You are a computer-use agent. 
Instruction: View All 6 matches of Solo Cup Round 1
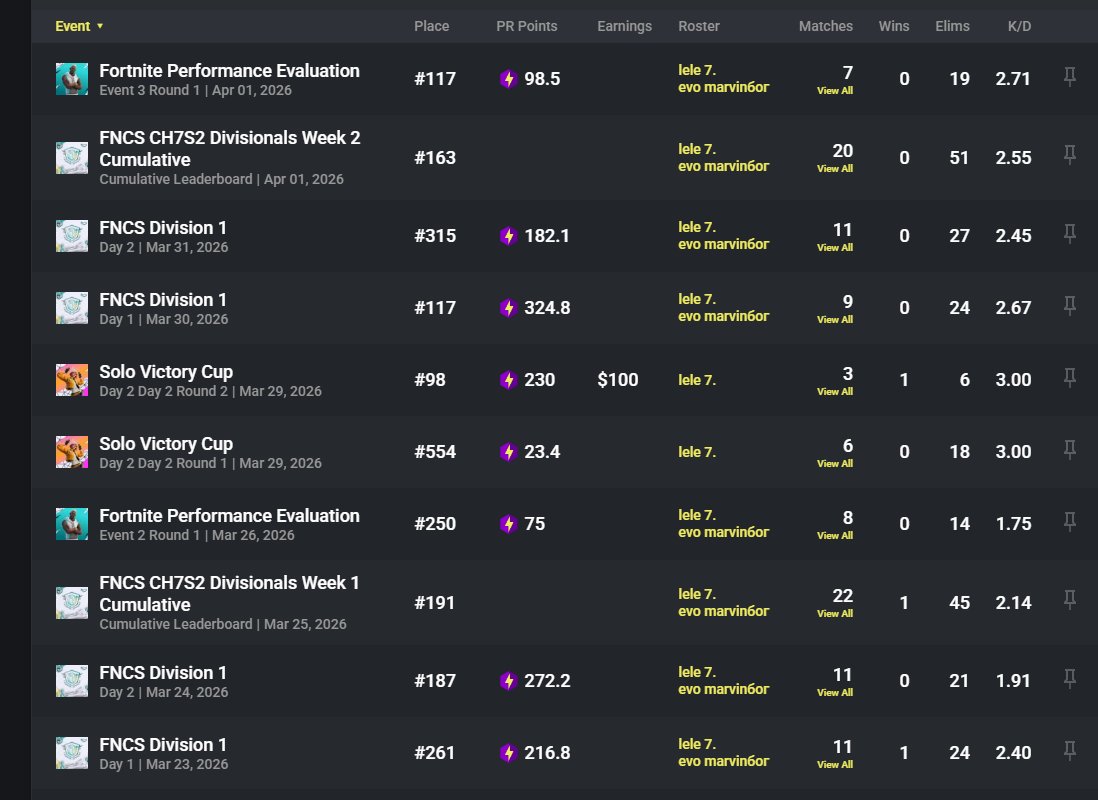coord(835,463)
